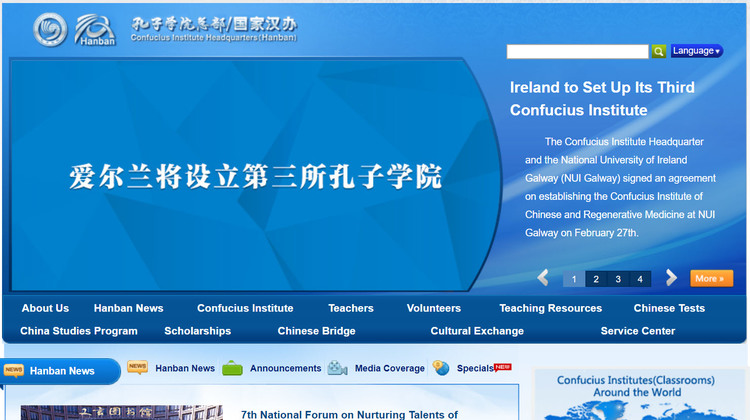Image resolution: width=750 pixels, height=420 pixels.
Task: Switch to the Specials tab
Action: [475, 368]
